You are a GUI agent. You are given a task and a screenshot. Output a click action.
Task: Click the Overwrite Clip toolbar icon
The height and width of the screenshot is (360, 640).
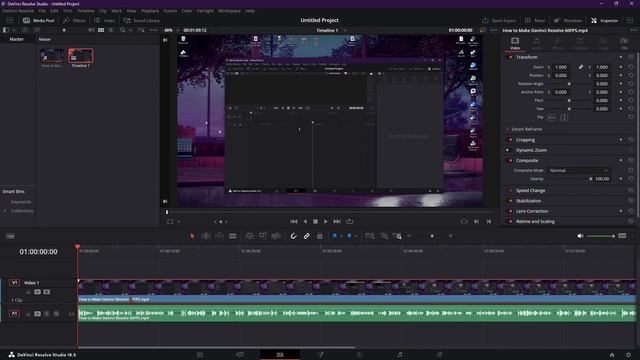262,236
